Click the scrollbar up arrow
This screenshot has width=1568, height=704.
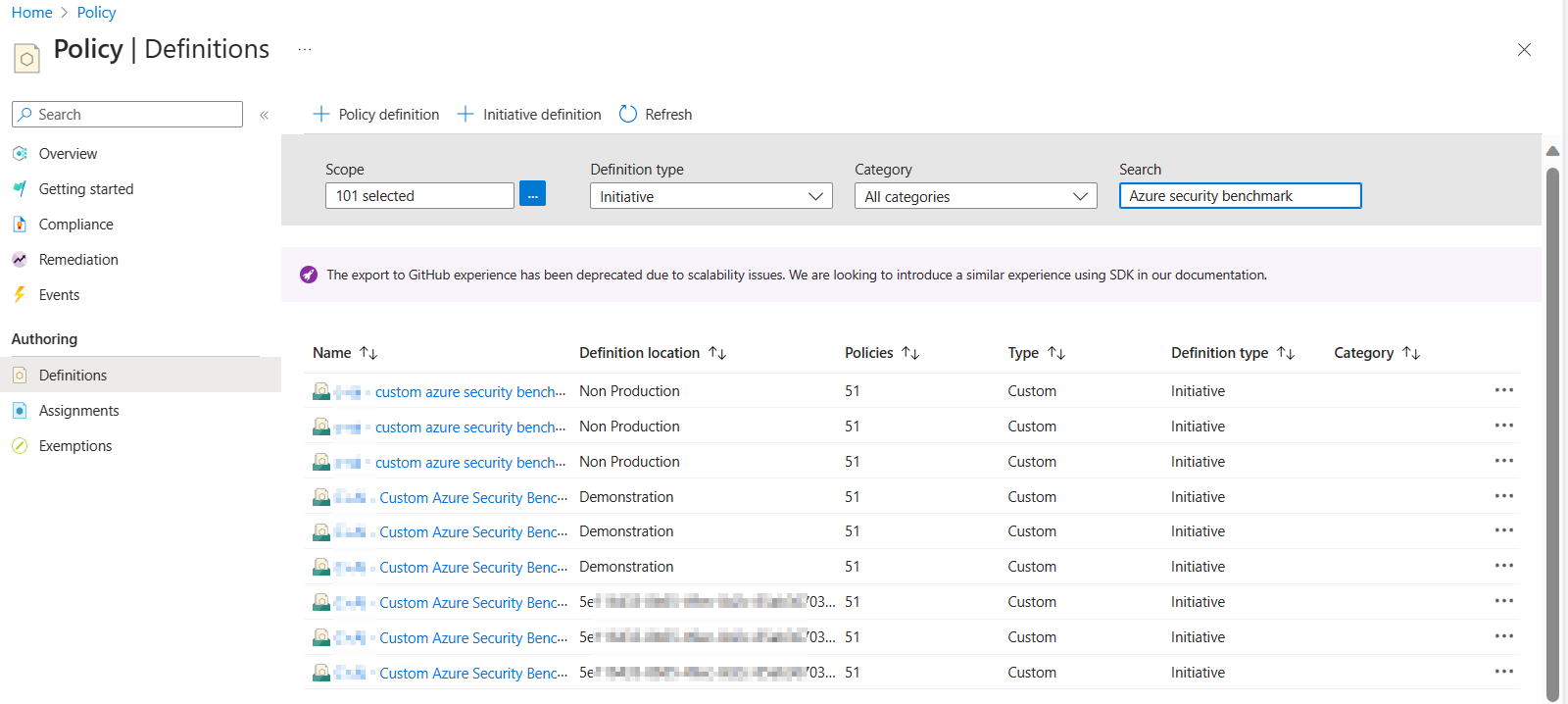[1552, 151]
